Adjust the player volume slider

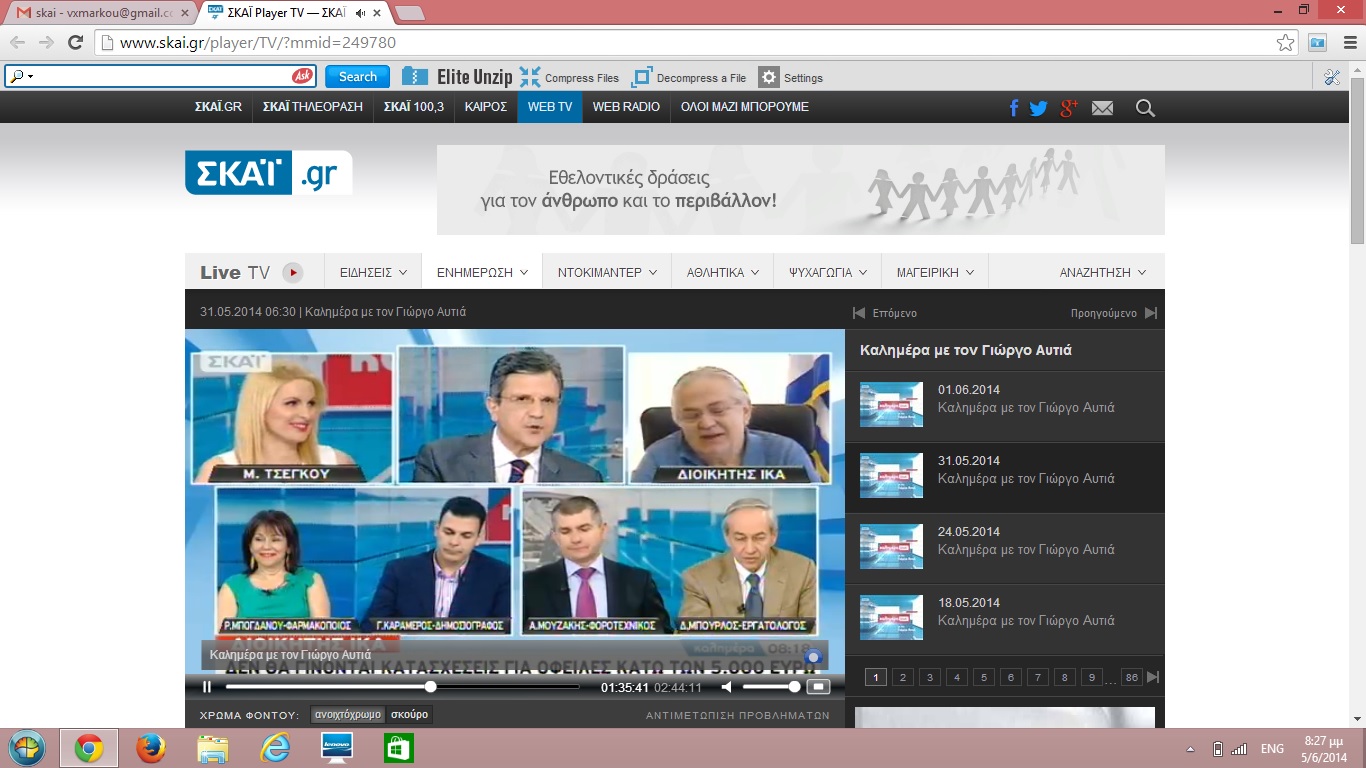771,687
